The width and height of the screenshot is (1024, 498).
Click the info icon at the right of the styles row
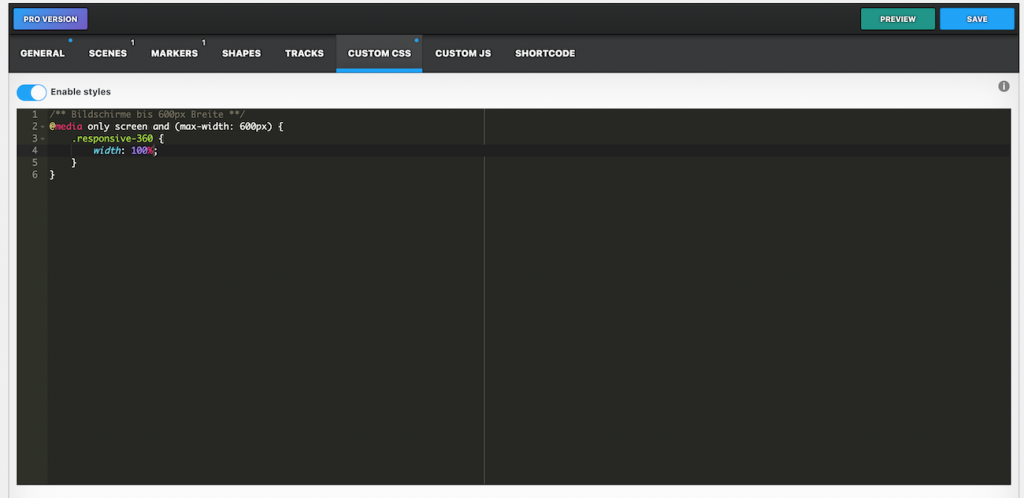(x=1004, y=86)
